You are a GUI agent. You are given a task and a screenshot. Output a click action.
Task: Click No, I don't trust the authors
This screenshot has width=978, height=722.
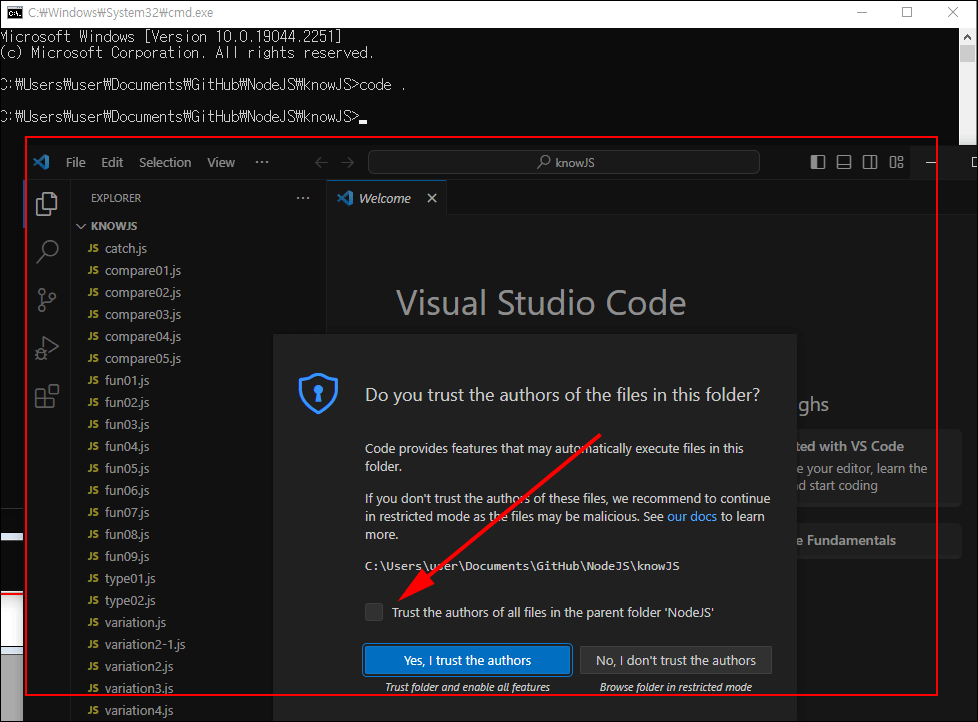point(675,660)
